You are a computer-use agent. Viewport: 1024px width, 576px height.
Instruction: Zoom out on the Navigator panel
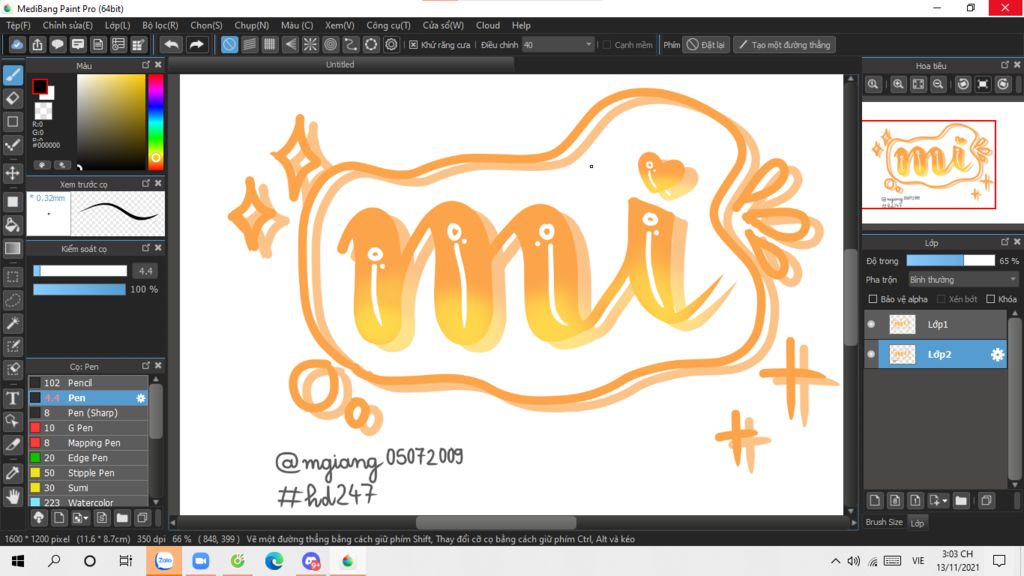coord(938,84)
